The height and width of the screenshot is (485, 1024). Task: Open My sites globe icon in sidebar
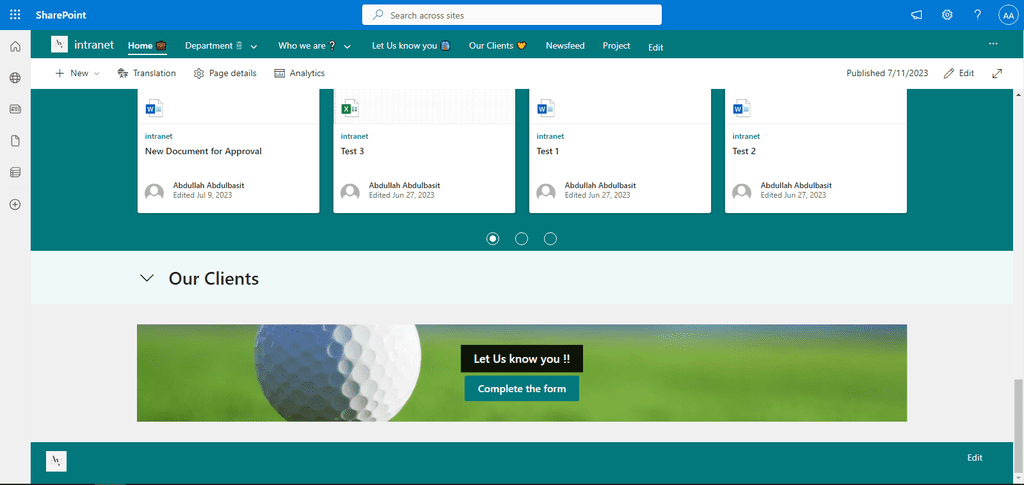point(15,78)
